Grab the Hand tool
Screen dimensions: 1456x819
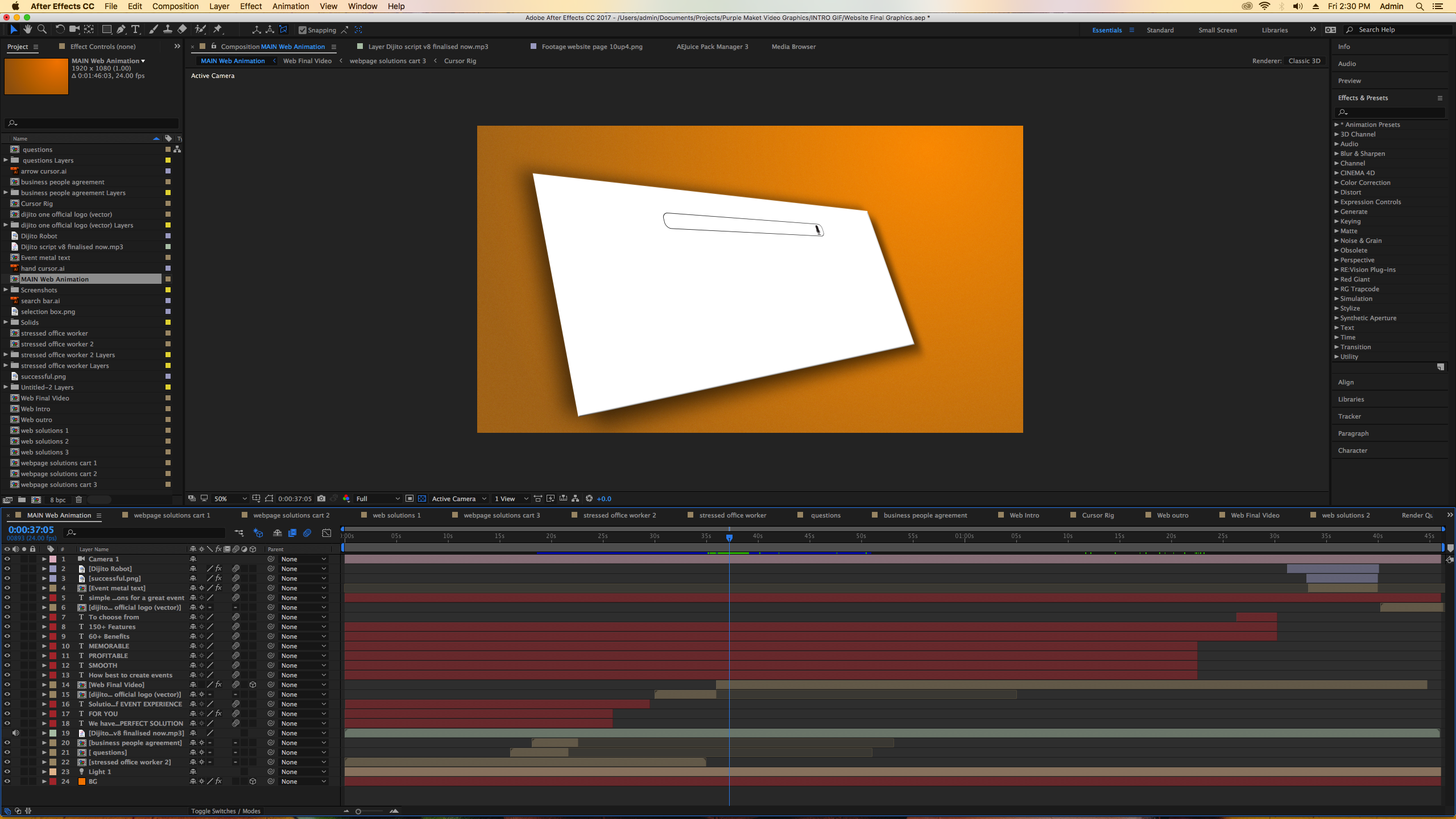tap(28, 29)
